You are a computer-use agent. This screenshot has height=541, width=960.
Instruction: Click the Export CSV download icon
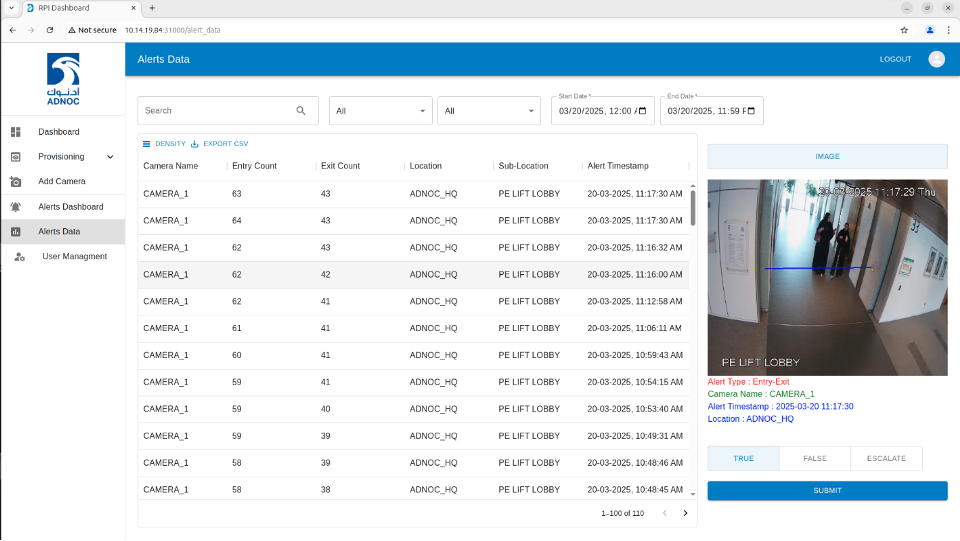point(195,144)
